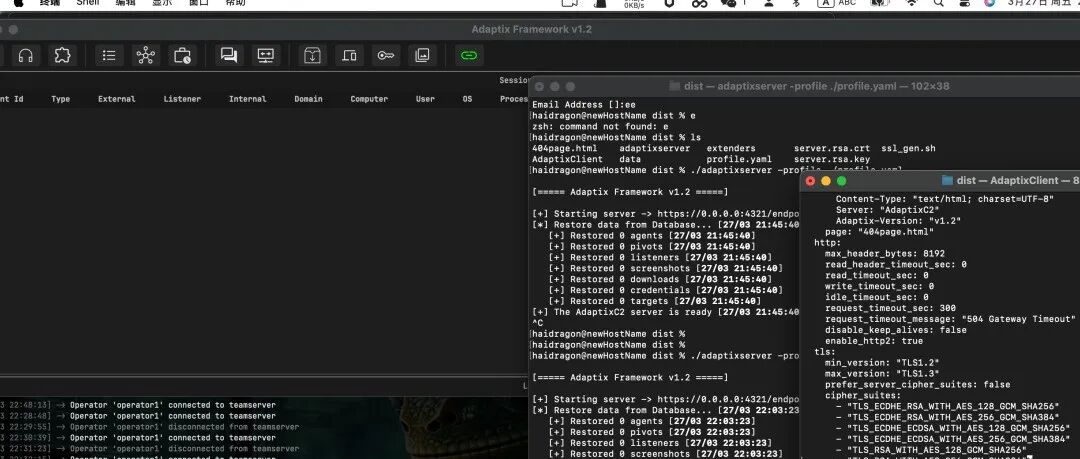The image size is (1080, 459).
Task: Click 'profile.yaml' in ls output
Action: click(x=739, y=160)
